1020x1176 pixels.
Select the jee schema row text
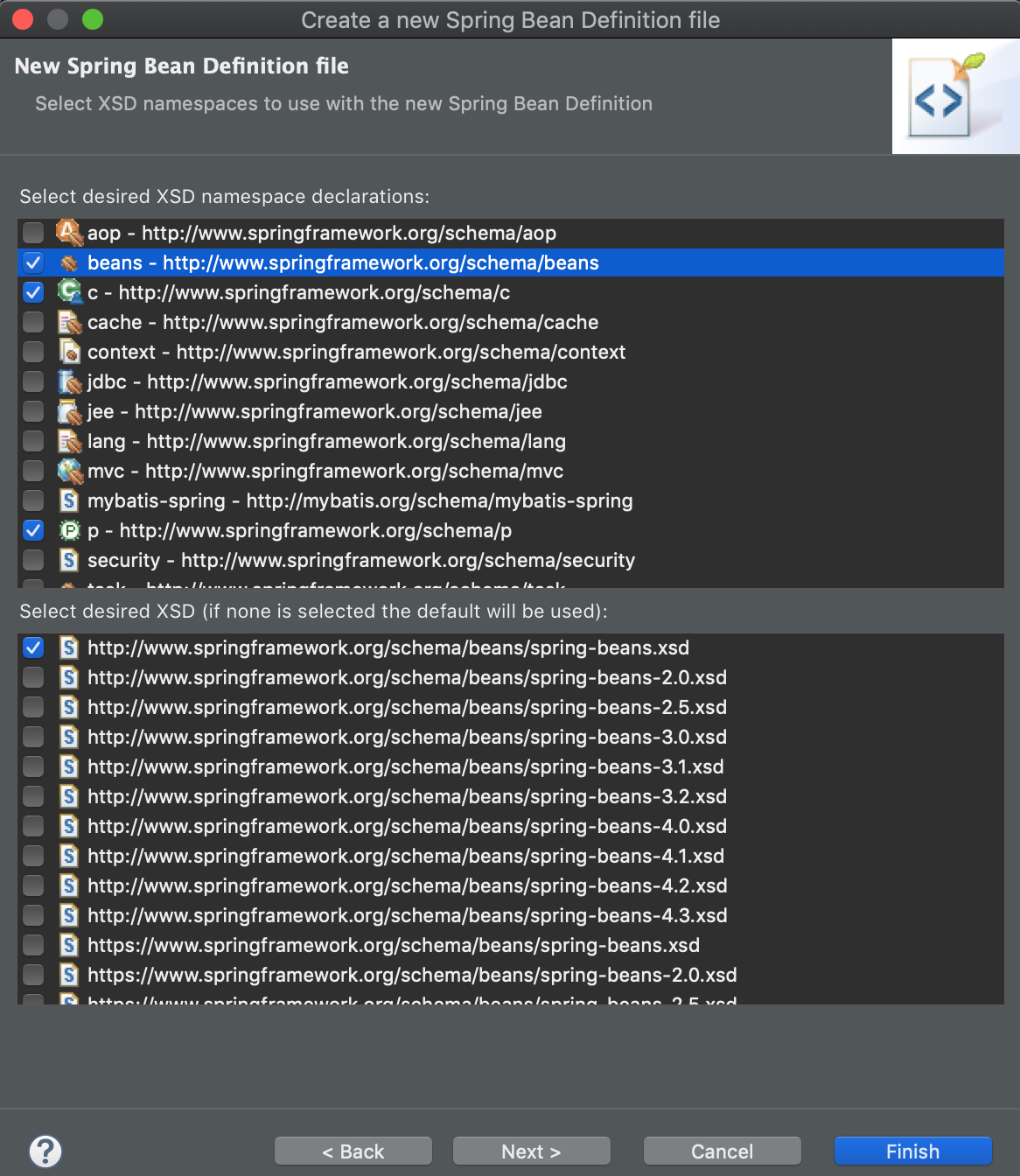[315, 411]
